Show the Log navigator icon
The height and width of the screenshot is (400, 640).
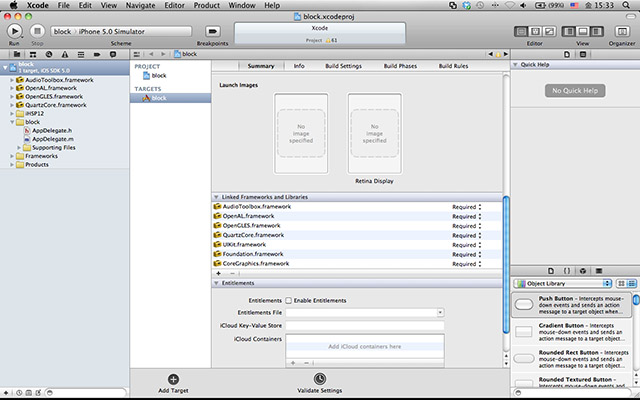[x=113, y=54]
